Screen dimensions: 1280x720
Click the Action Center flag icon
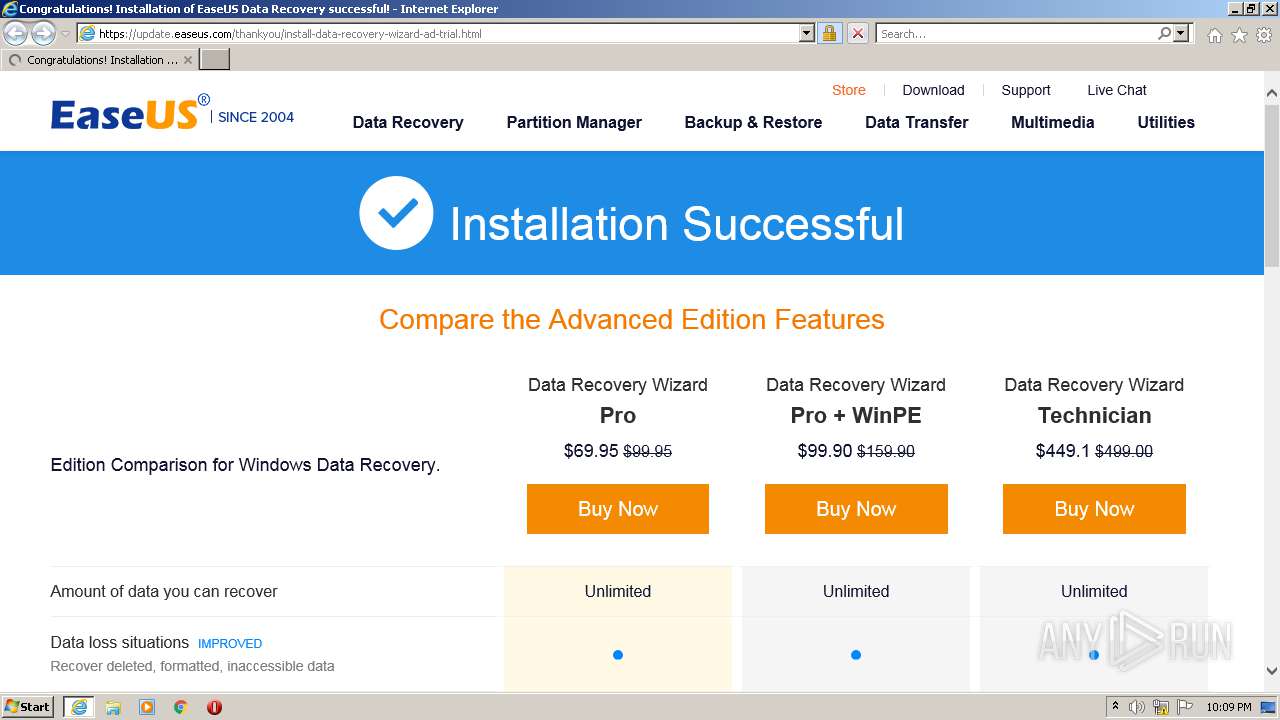tap(1184, 707)
